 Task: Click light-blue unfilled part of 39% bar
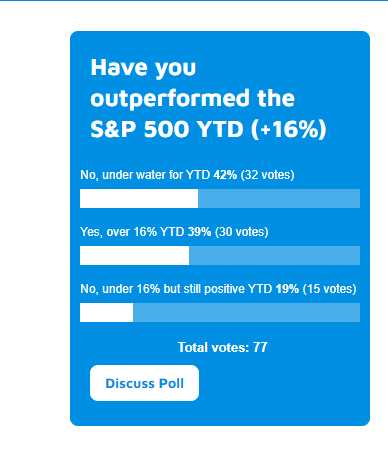(275, 256)
